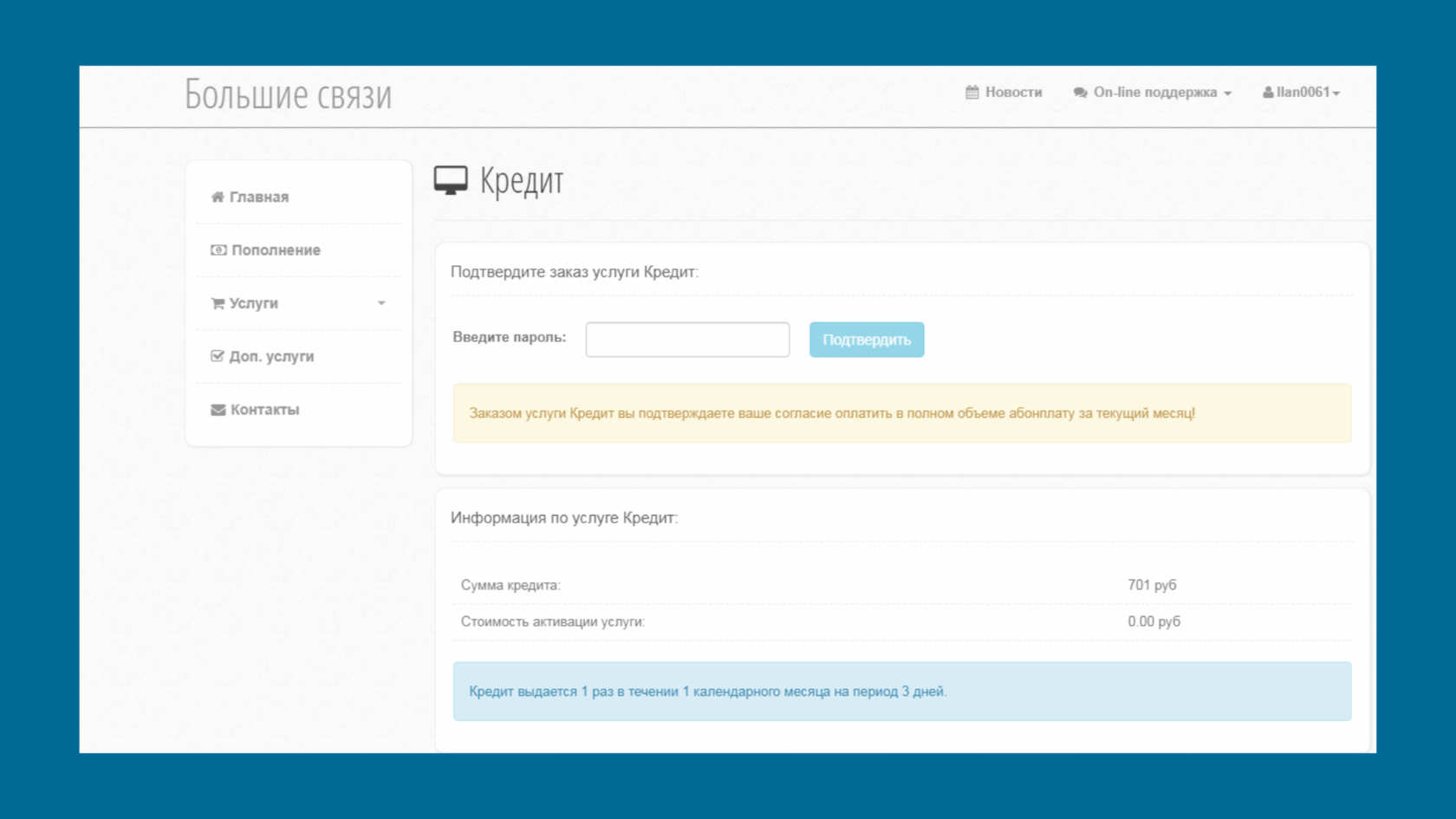Click the home icon beside Главная
The height and width of the screenshot is (819, 1456).
coord(218,197)
